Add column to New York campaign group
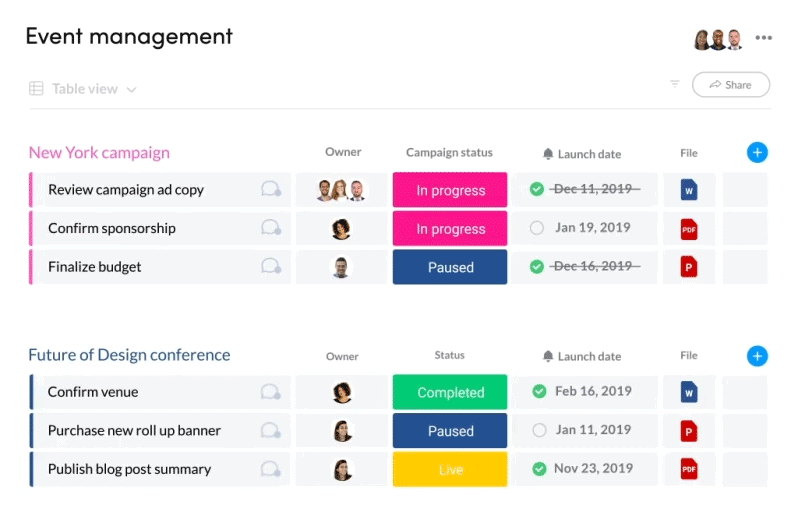The height and width of the screenshot is (530, 798). 757,152
